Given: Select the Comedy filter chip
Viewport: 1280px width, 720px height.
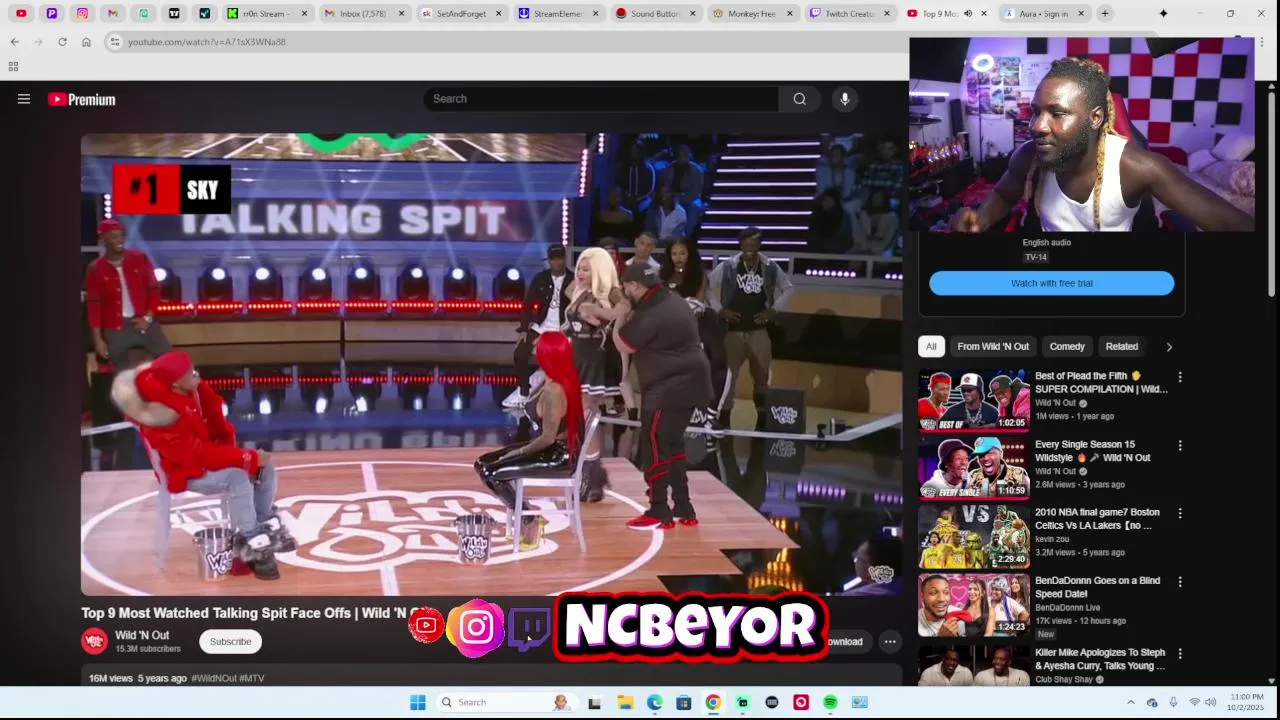Looking at the screenshot, I should [1067, 346].
